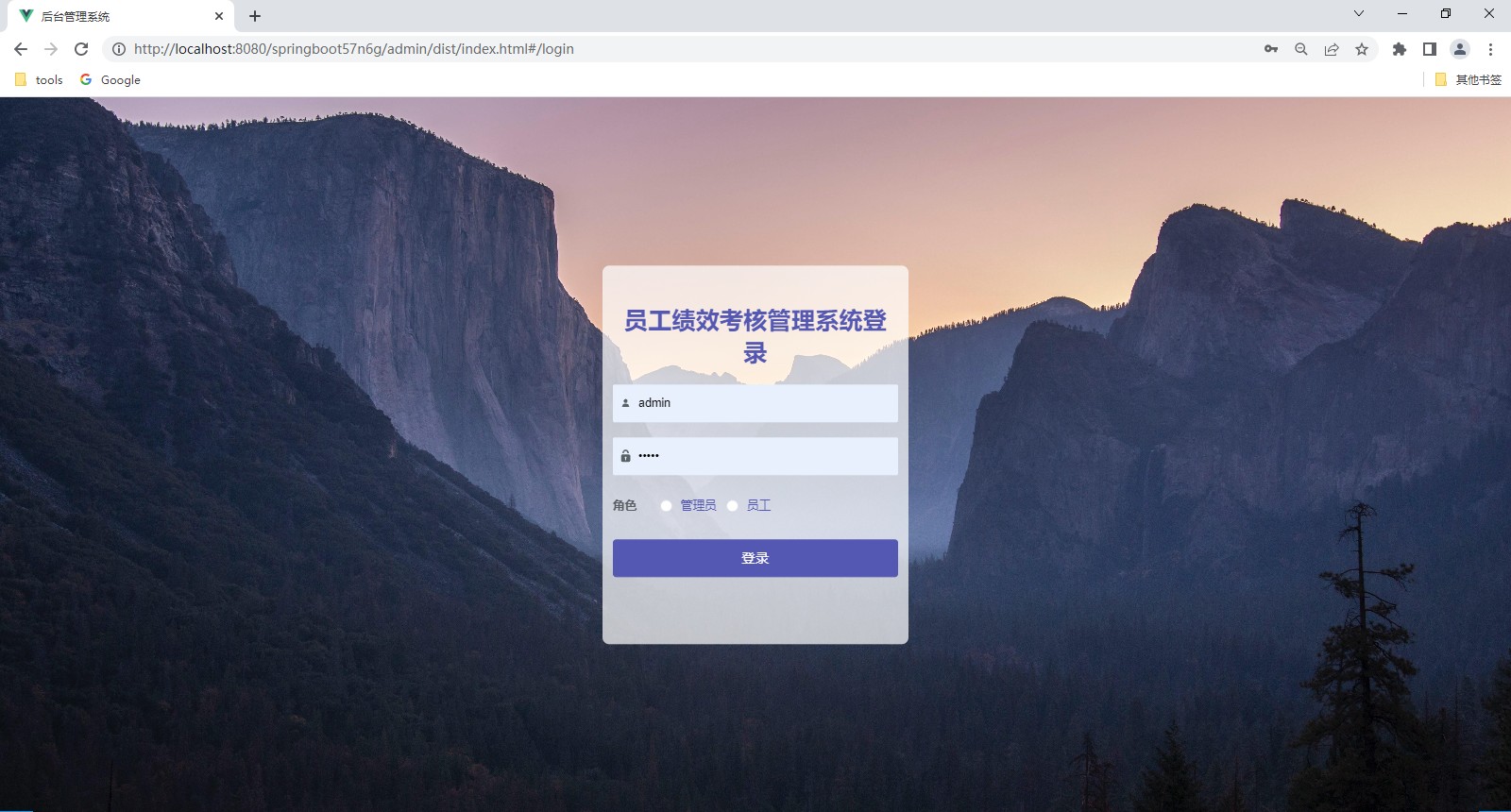Select the 管理员 role radio button
The height and width of the screenshot is (812, 1511).
pos(666,506)
